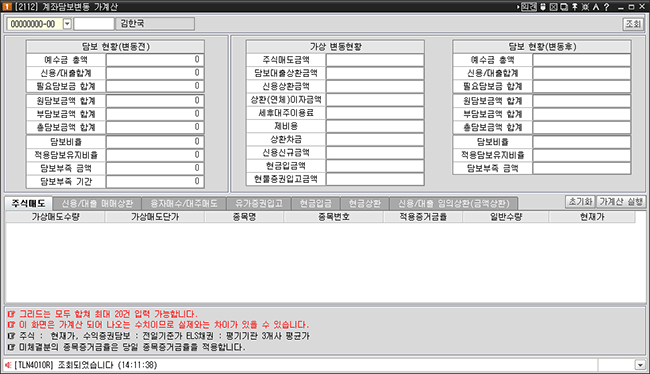Image resolution: width=650 pixels, height=374 pixels.
Task: Open the account number dropdown
Action: [67, 24]
